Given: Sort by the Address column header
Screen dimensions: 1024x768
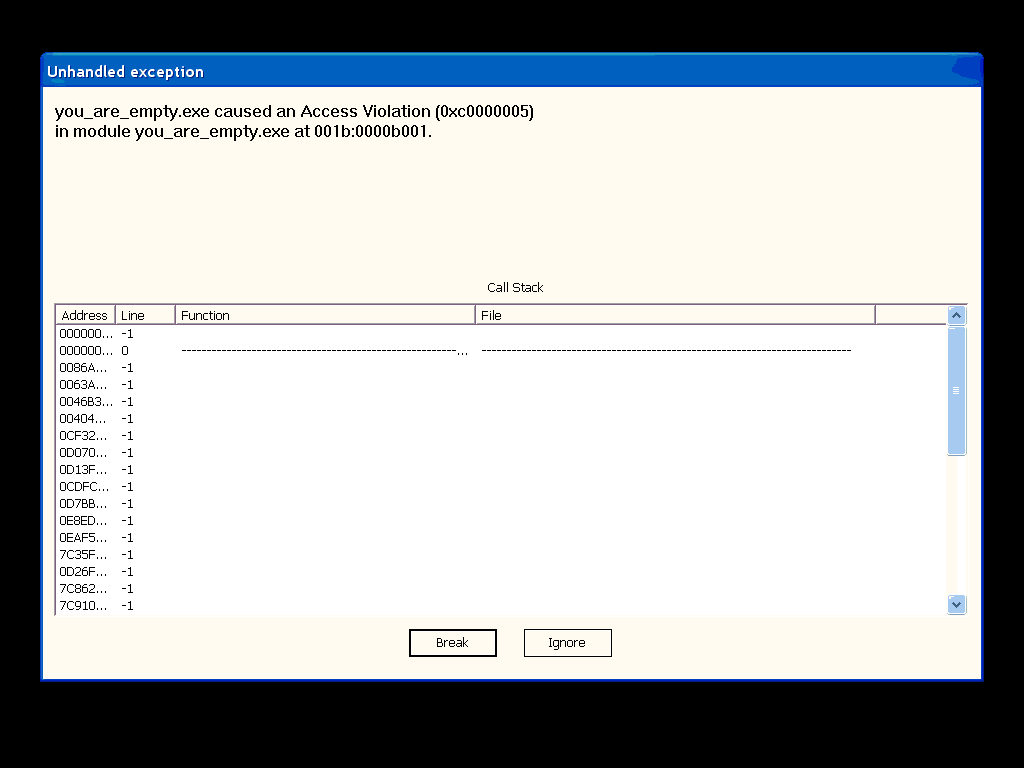Looking at the screenshot, I should (85, 315).
